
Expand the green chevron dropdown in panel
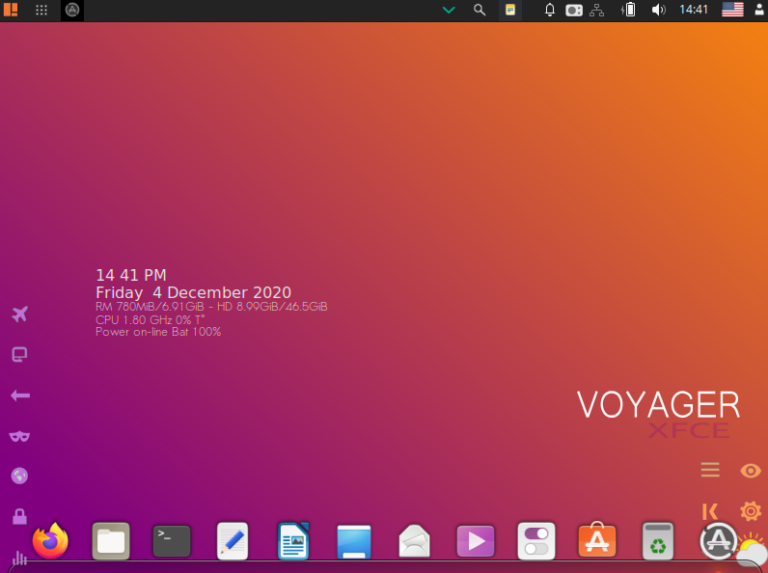pos(449,10)
